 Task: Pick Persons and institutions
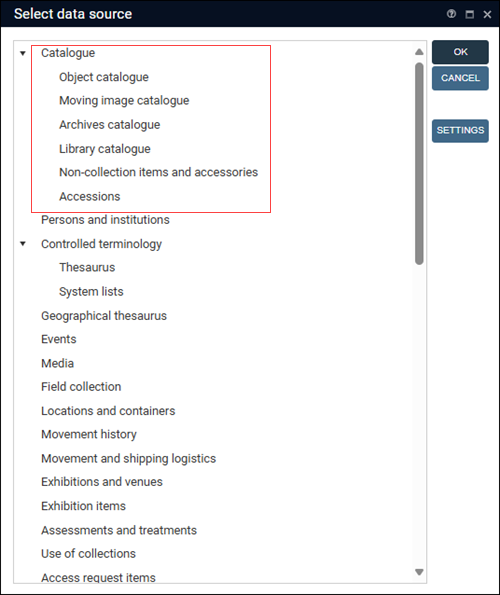105,220
